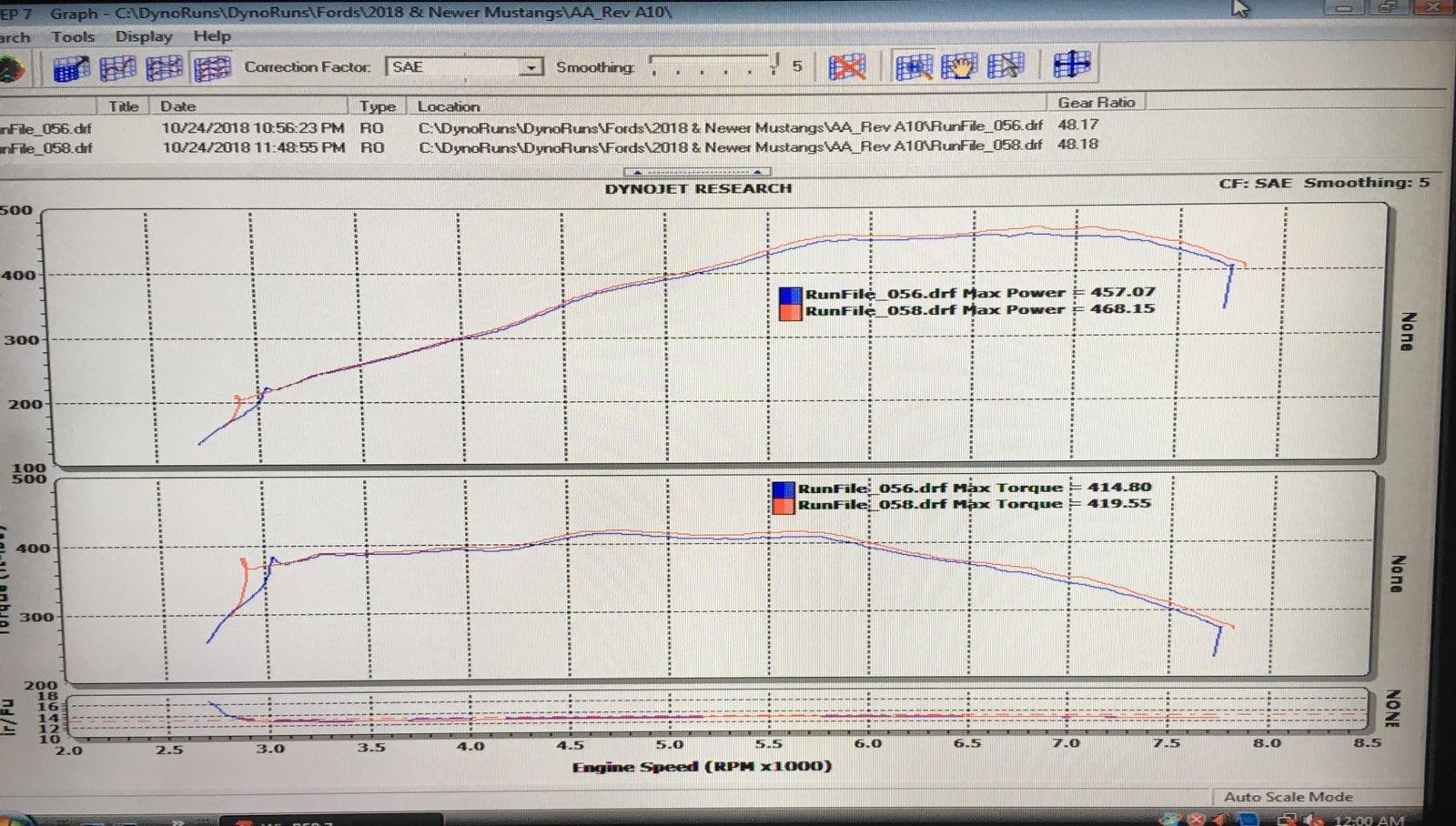Sort runs by the Location column header
The width and height of the screenshot is (1456, 826).
[x=449, y=106]
